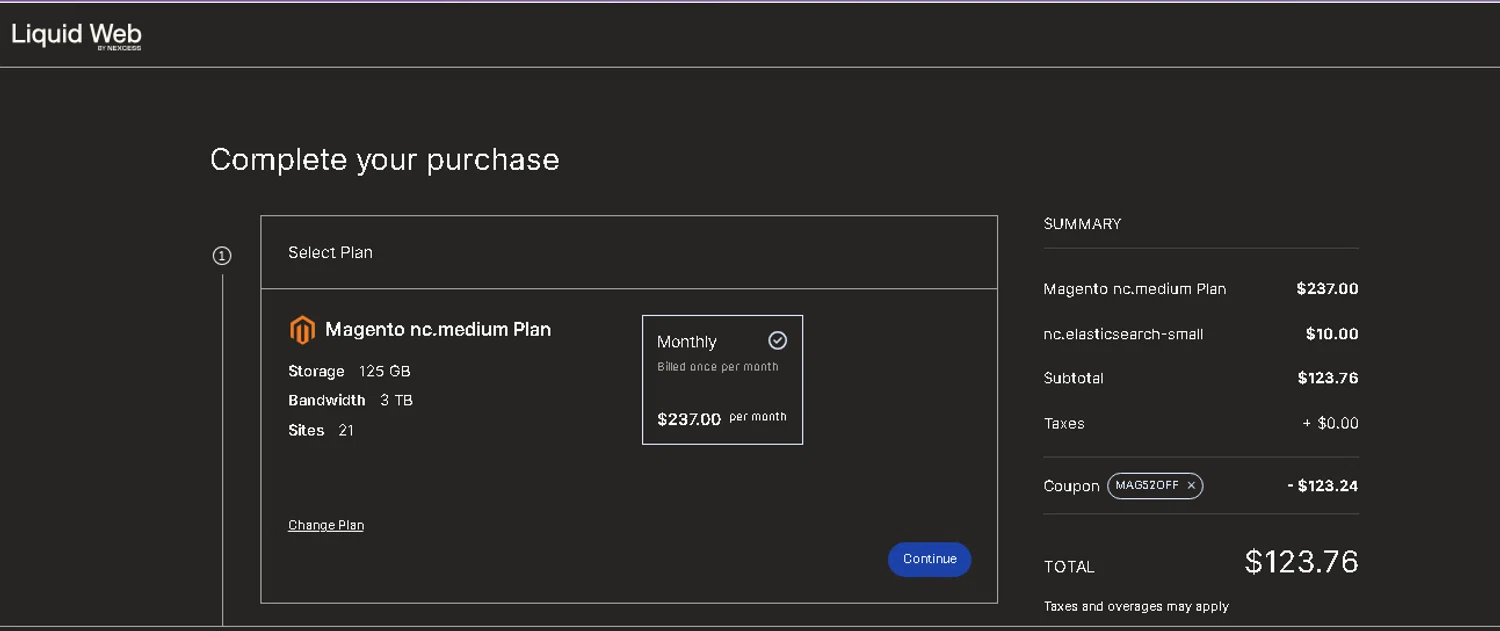Screen dimensions: 1500x631
Task: Click the Subtotal amount "$123.76"
Action: pos(1328,378)
